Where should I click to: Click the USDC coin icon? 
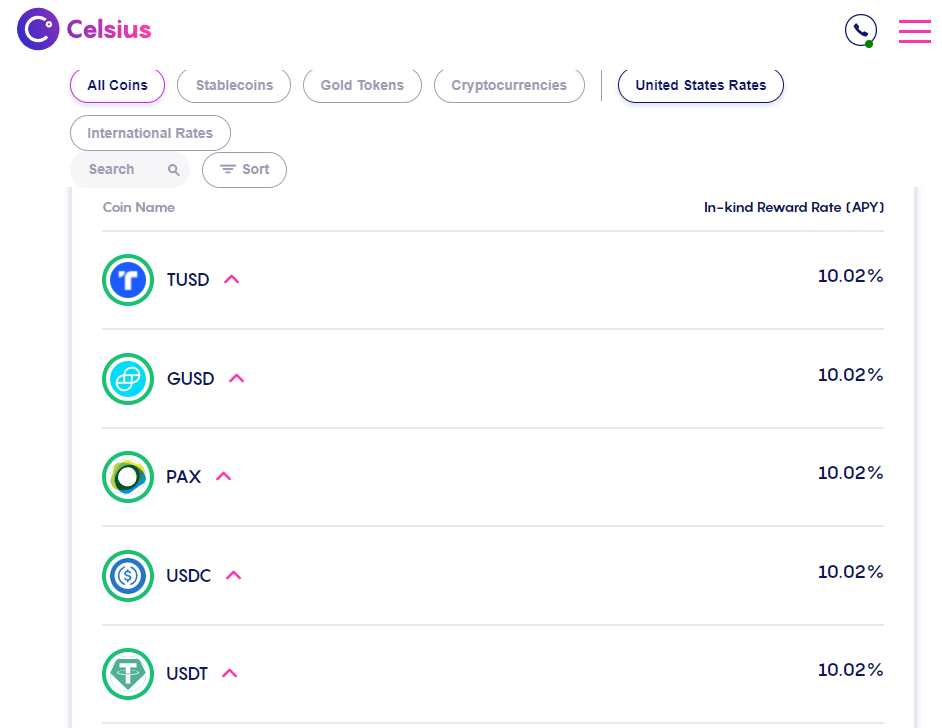128,575
